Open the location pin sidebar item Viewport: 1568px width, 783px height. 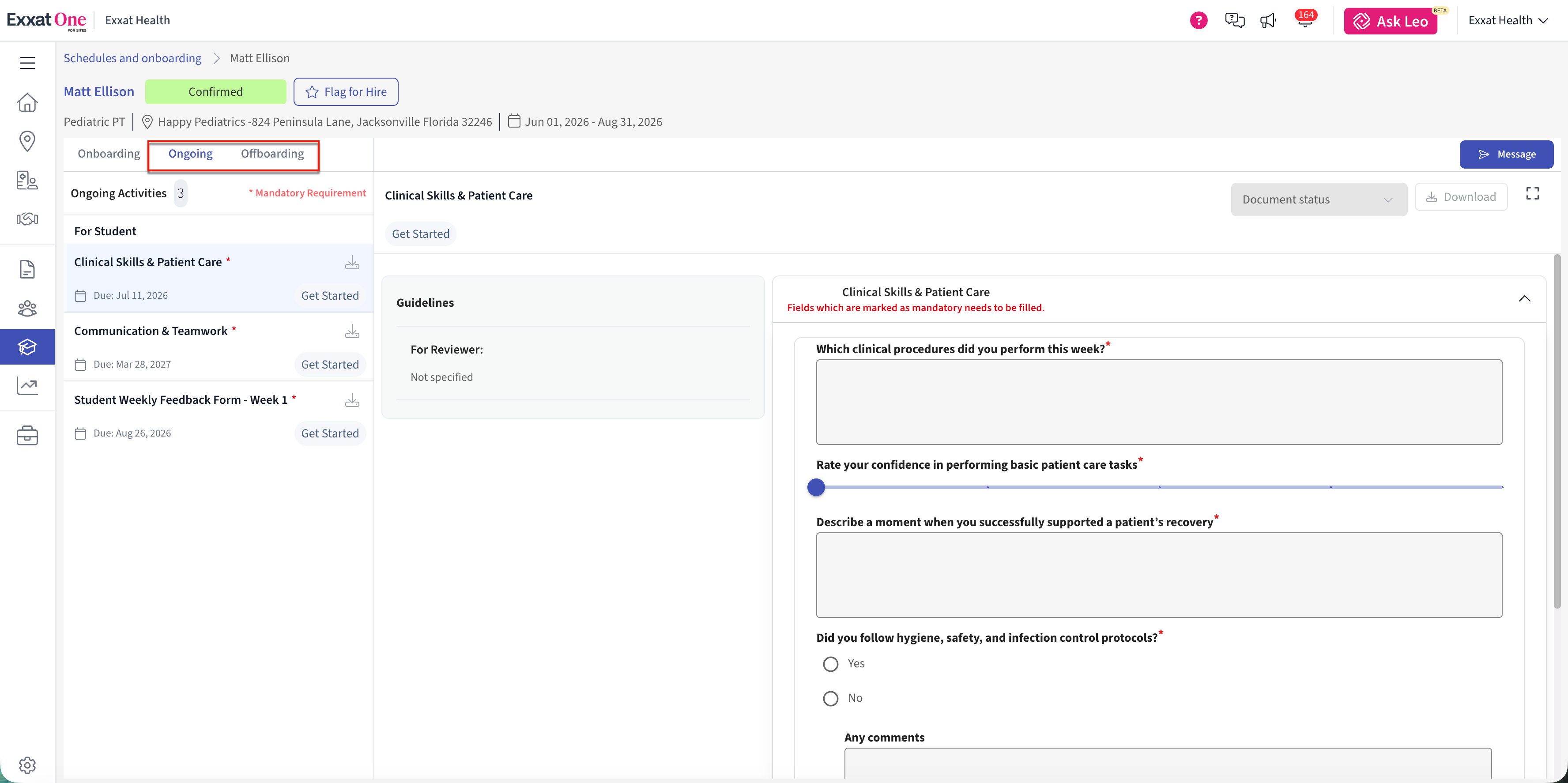pyautogui.click(x=27, y=141)
